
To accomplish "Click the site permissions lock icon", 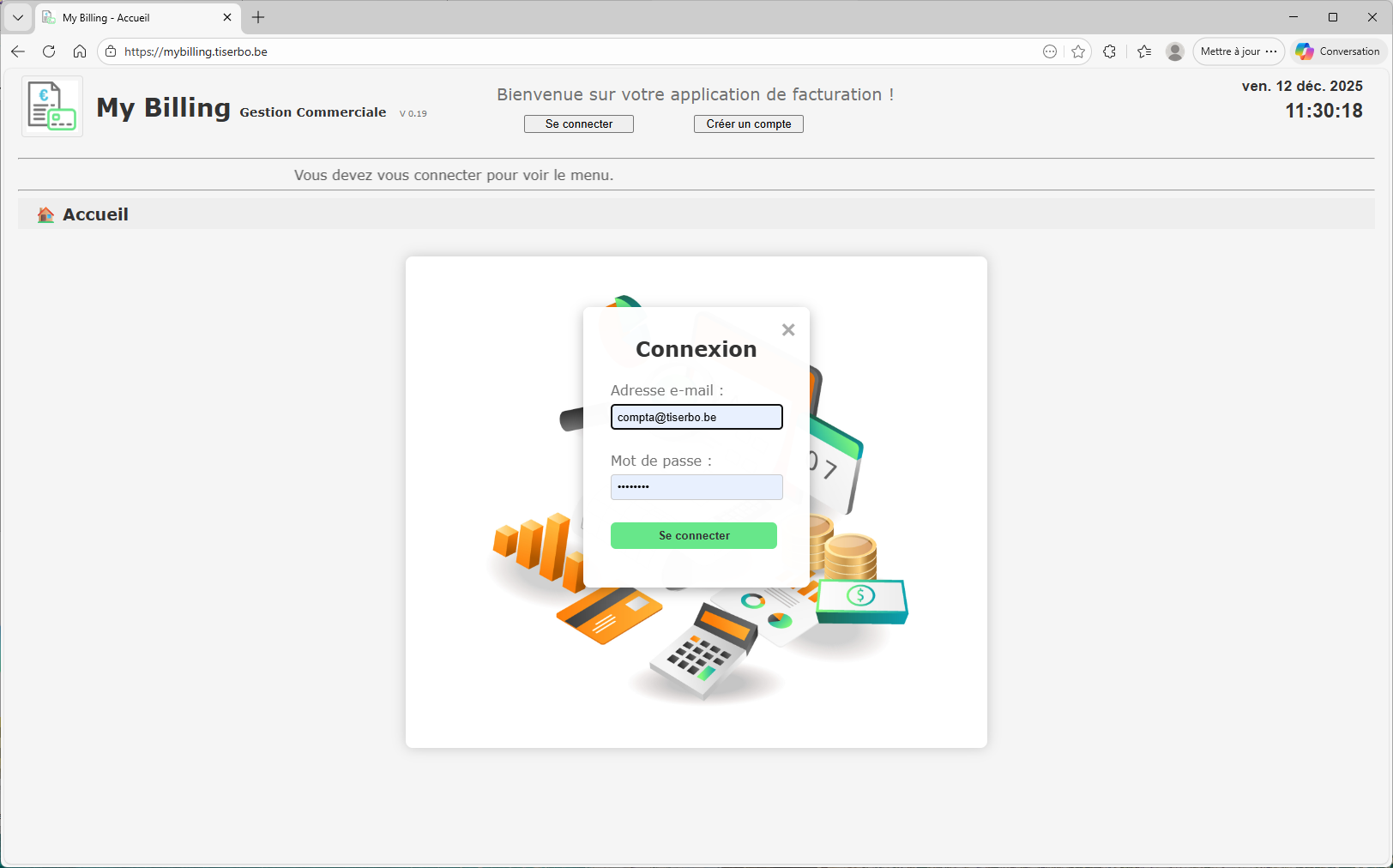I will pos(111,51).
